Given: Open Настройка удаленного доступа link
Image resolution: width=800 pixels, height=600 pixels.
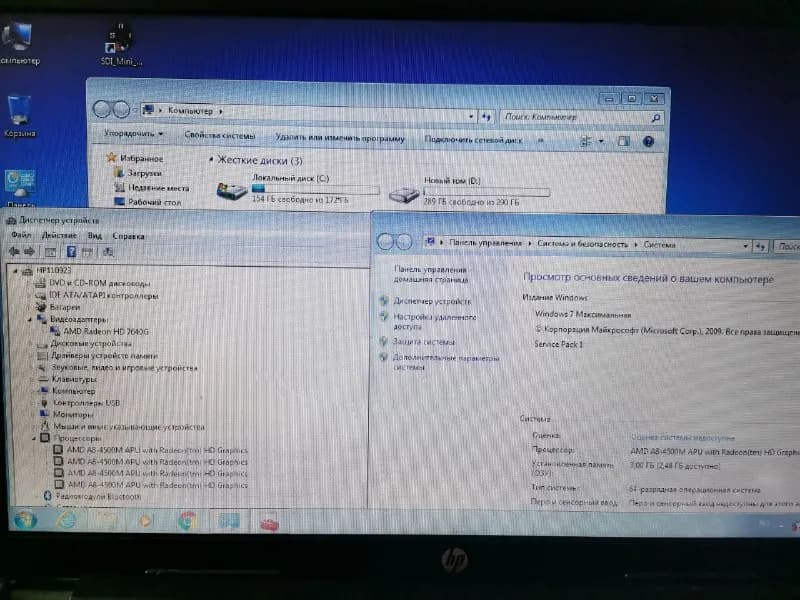Looking at the screenshot, I should click(434, 321).
